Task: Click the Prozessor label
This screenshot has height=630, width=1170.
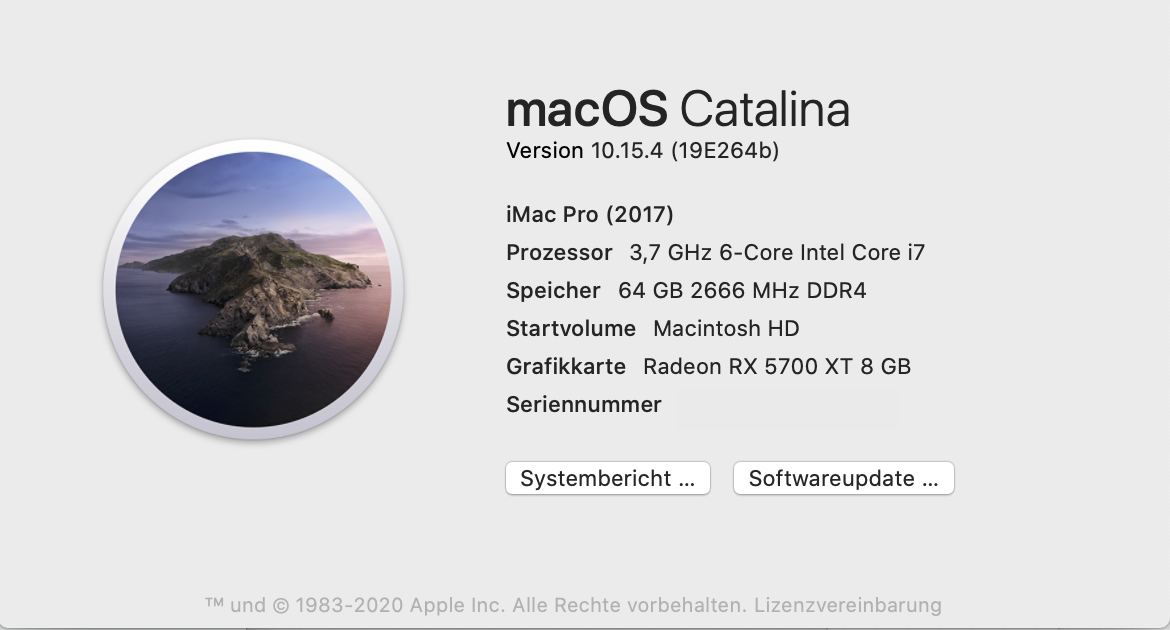Action: tap(559, 252)
